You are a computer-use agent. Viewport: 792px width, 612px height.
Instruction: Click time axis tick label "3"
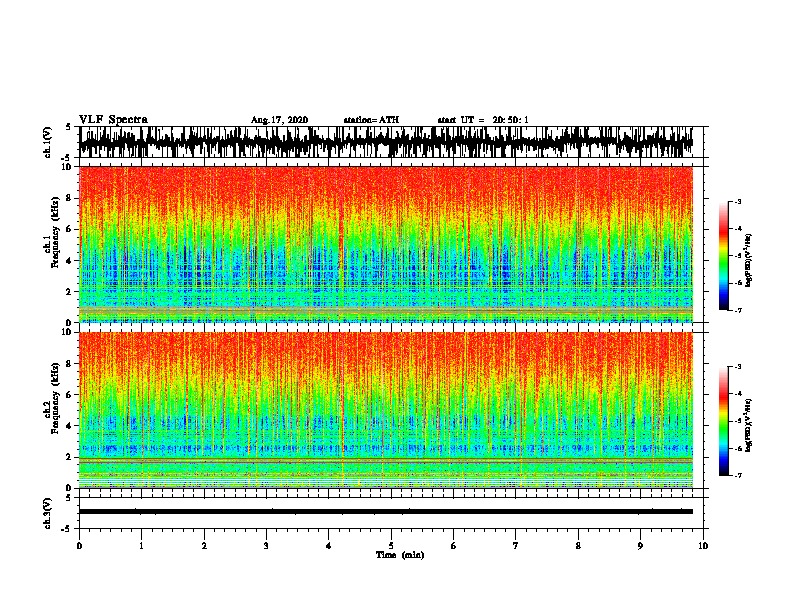pos(266,546)
